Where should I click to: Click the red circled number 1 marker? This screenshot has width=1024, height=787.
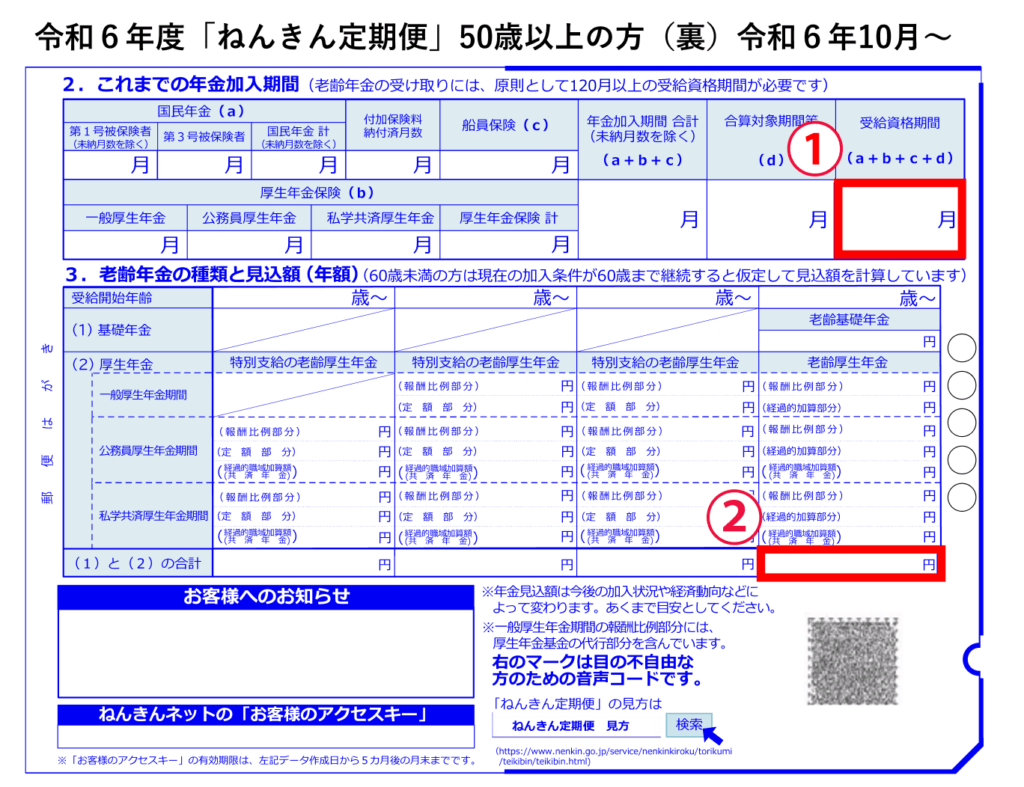813,151
